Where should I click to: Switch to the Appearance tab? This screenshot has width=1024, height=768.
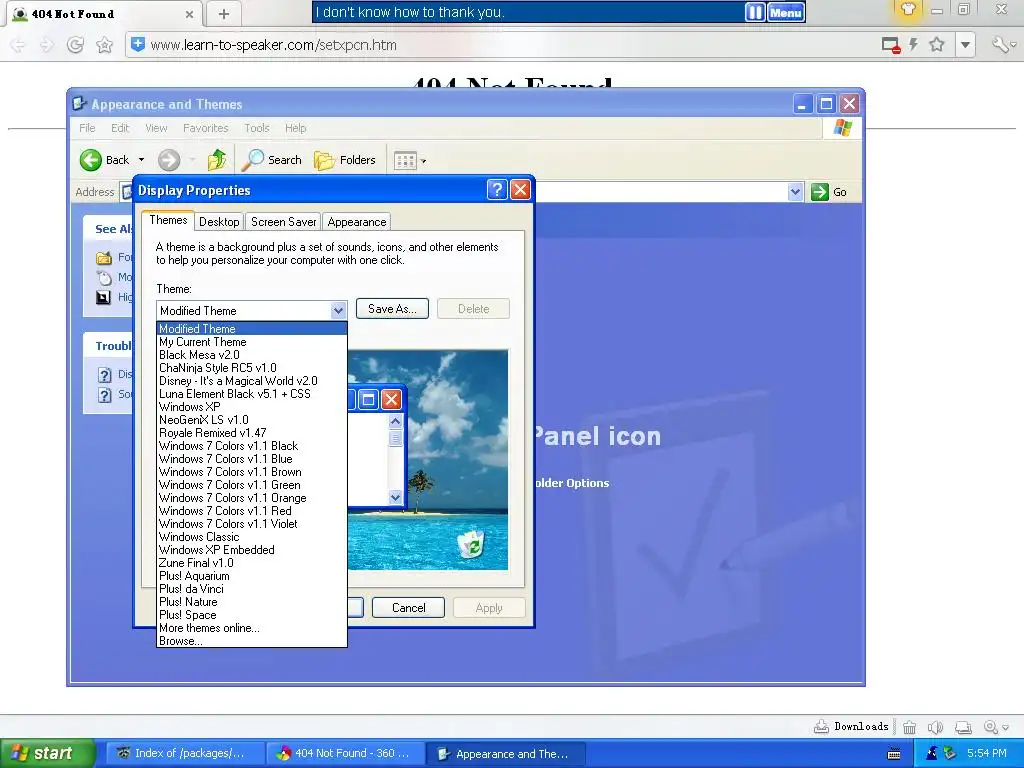(x=357, y=221)
